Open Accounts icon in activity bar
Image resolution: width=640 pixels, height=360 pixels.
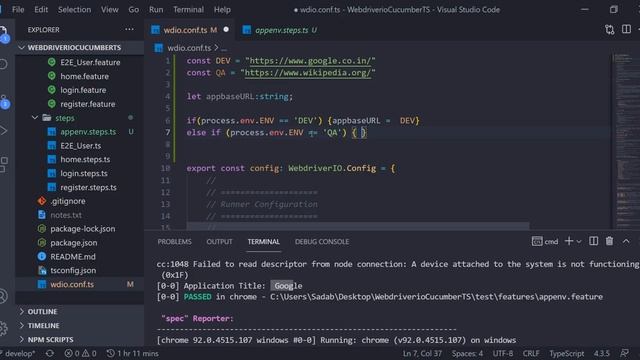coord(4,296)
